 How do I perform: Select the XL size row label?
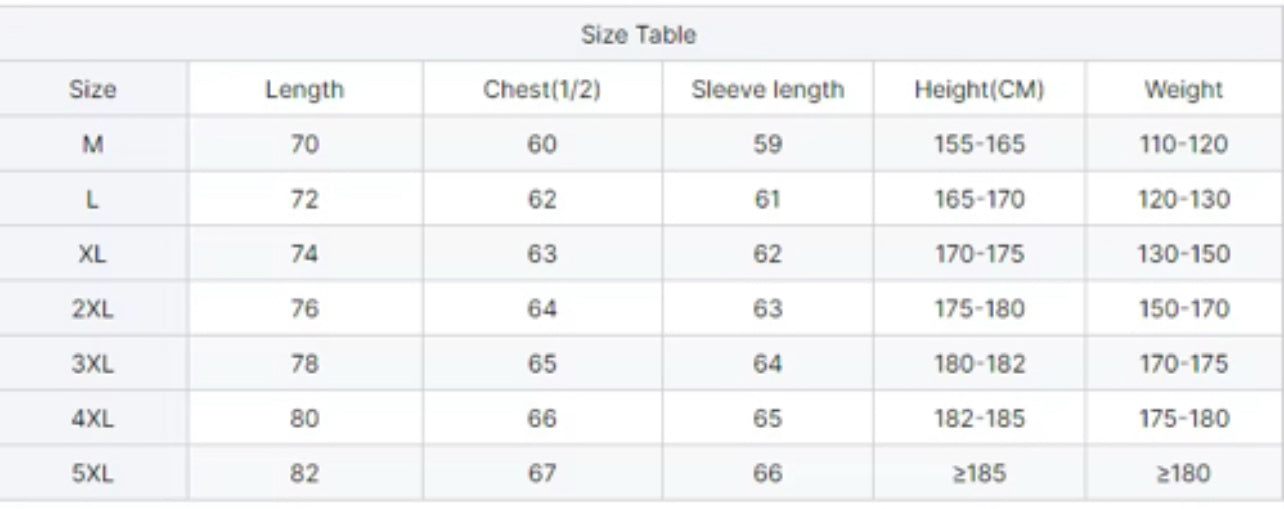[92, 254]
